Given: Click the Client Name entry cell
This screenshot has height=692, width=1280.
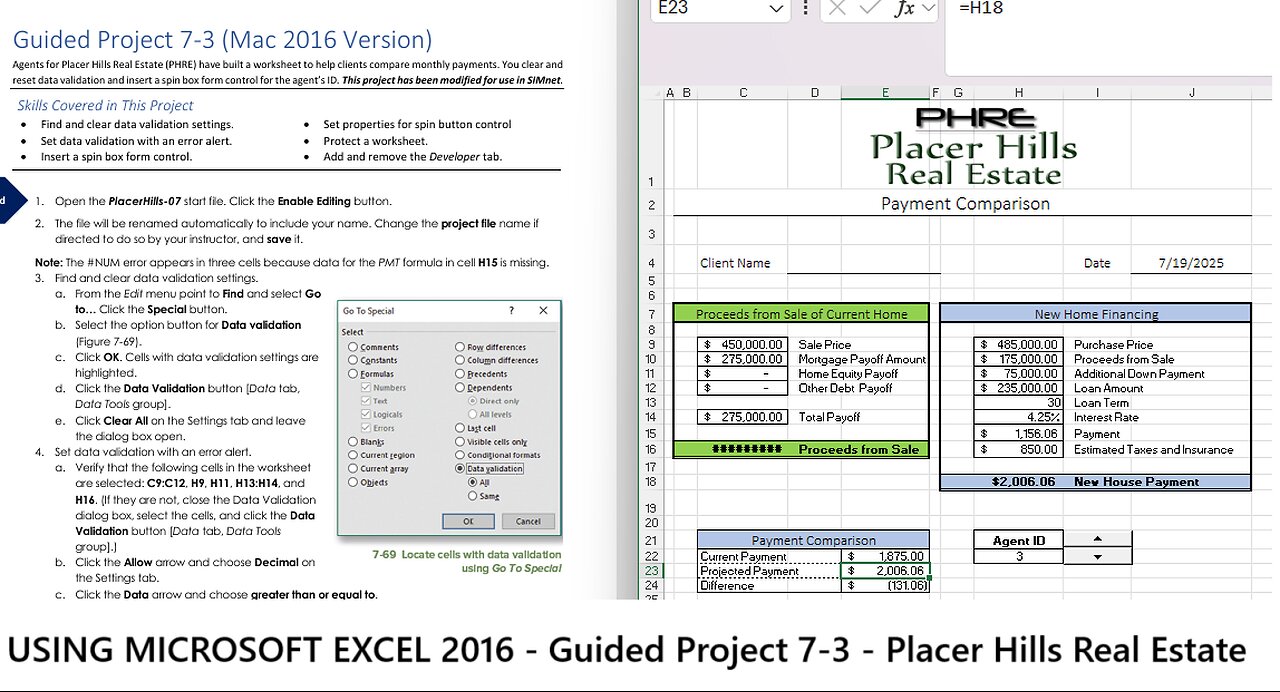Looking at the screenshot, I should click(863, 263).
